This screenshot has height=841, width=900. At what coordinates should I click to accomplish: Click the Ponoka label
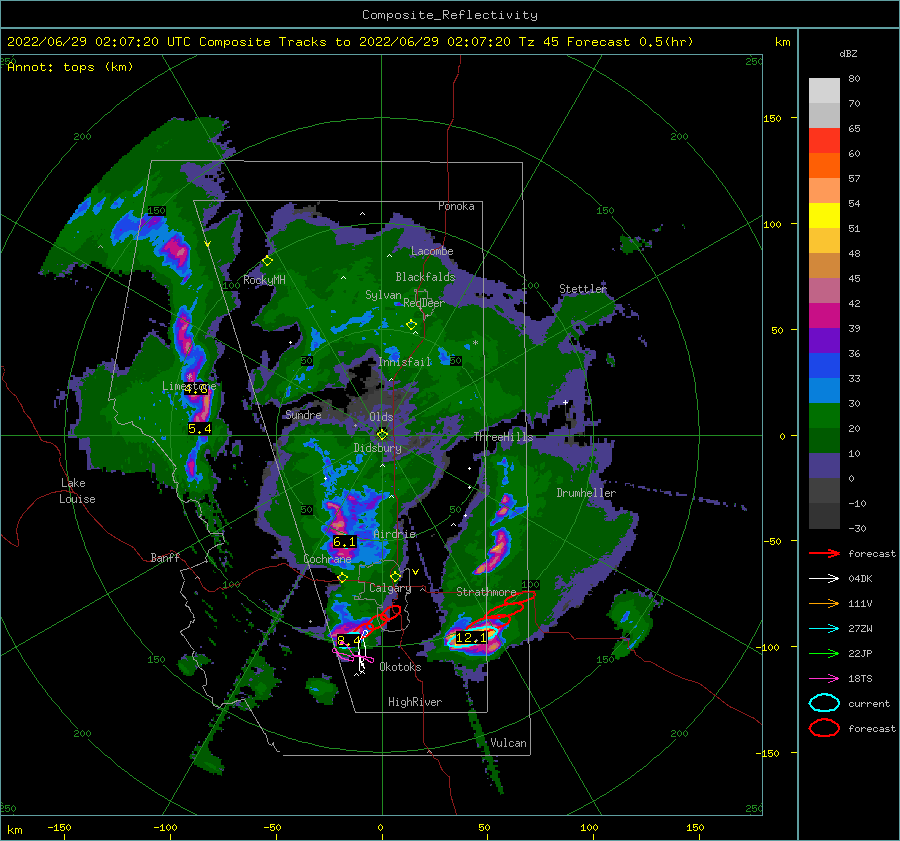coord(456,206)
